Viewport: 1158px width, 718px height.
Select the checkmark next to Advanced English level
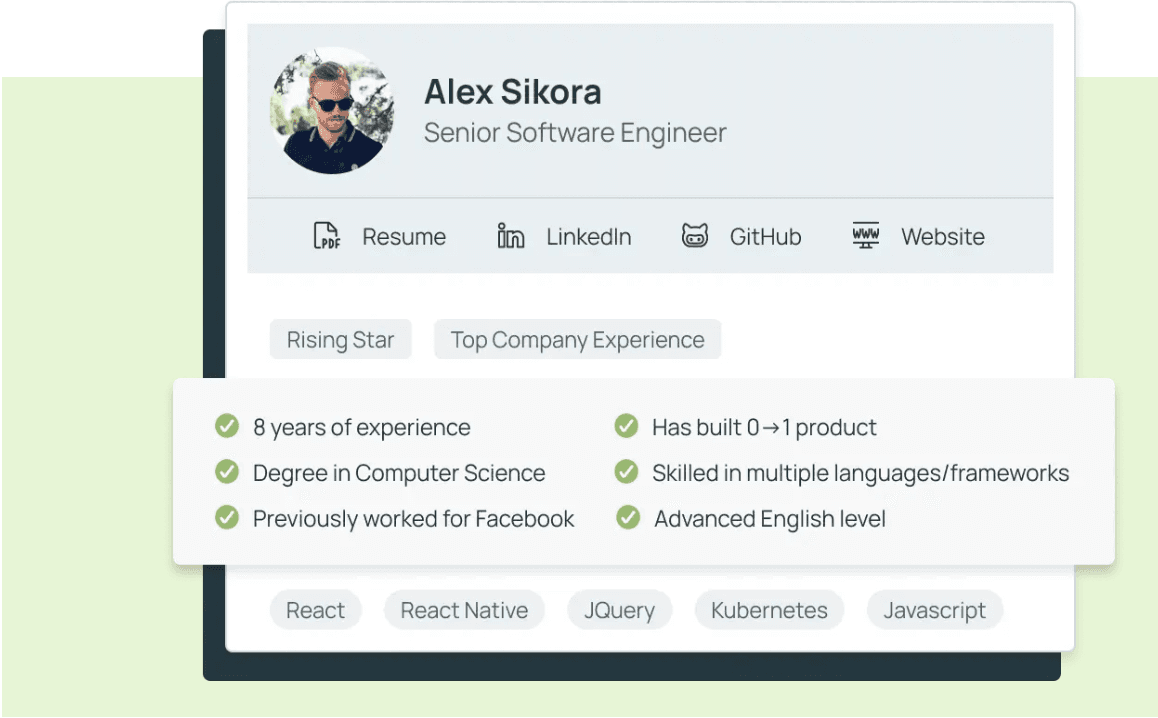[x=627, y=518]
